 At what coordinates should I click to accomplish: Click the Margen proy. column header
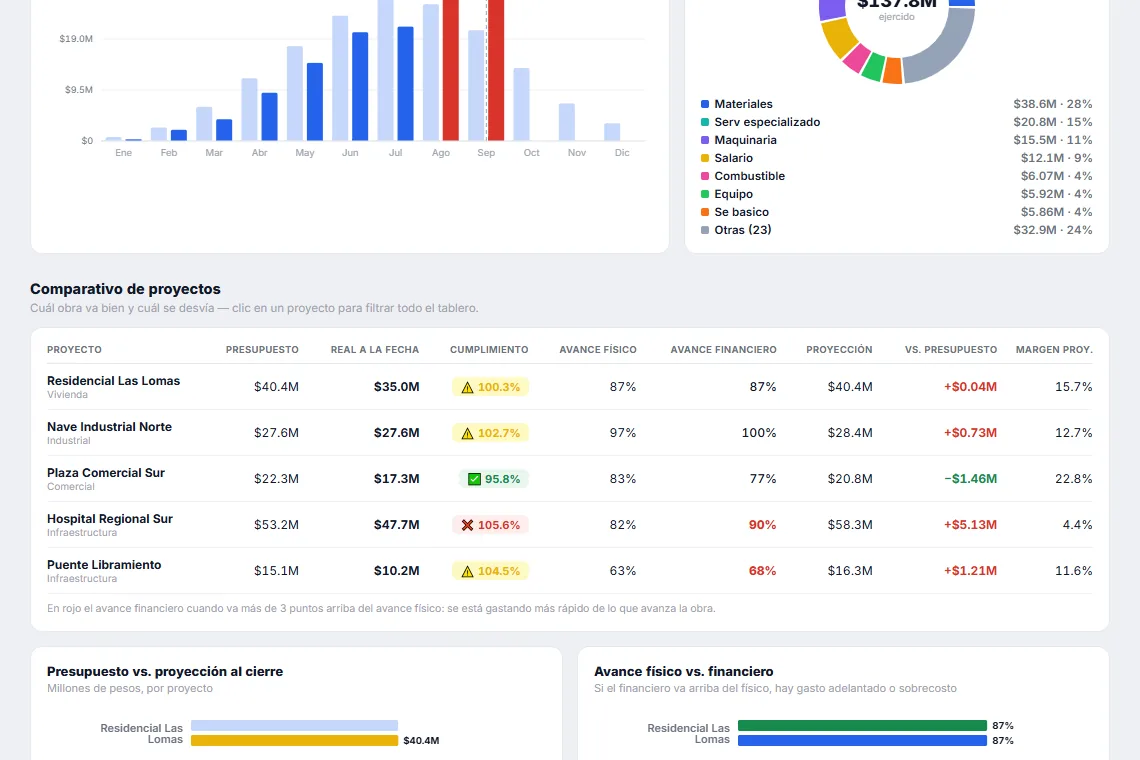[x=1054, y=350]
